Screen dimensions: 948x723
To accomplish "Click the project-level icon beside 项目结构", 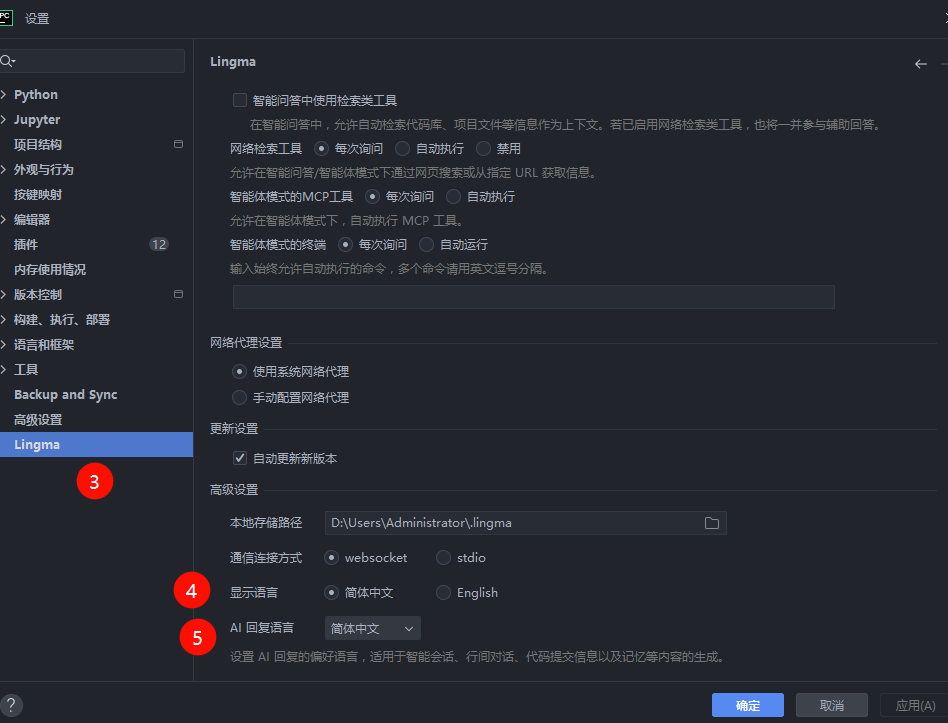I will pos(178,144).
